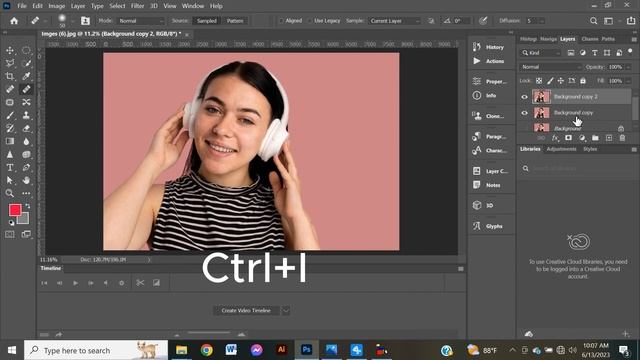
Task: Select the Zoom tool in toolbox
Action: pyautogui.click(x=10, y=193)
